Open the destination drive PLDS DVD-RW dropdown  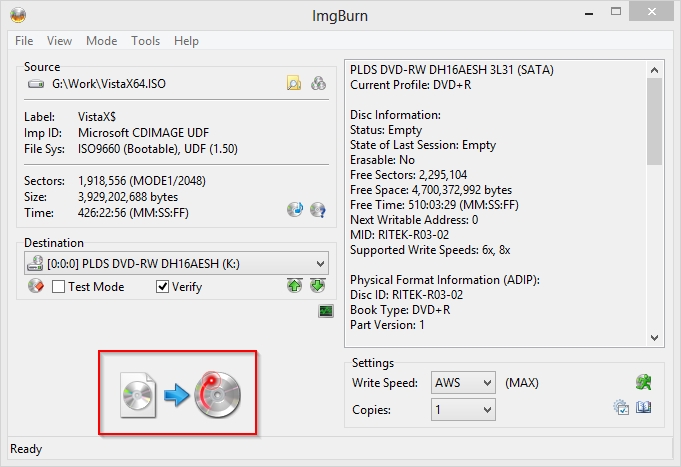pyautogui.click(x=176, y=263)
